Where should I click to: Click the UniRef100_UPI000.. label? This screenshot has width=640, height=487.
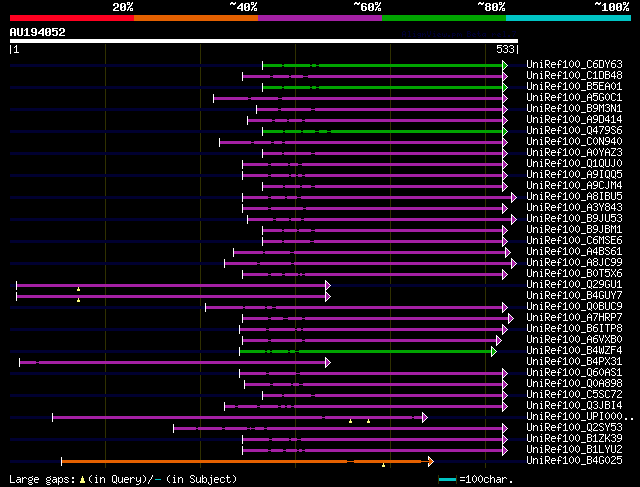click(x=580, y=417)
